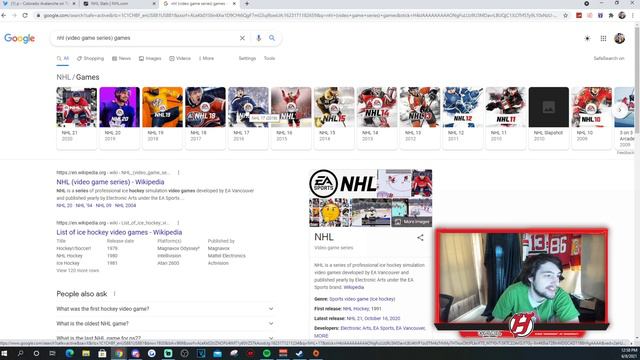This screenshot has width=640, height=360.
Task: Expand 'What was the first hockey video game?'
Action: click(x=165, y=309)
